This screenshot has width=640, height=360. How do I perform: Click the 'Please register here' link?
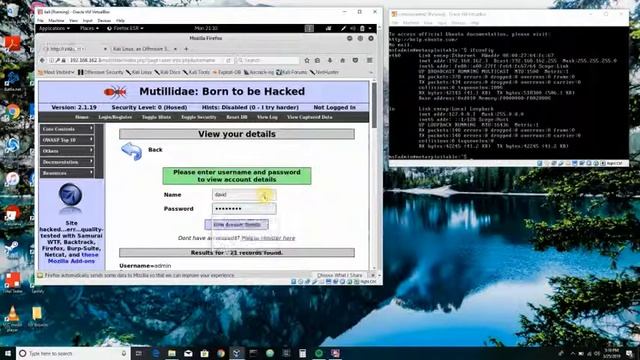[x=268, y=238]
